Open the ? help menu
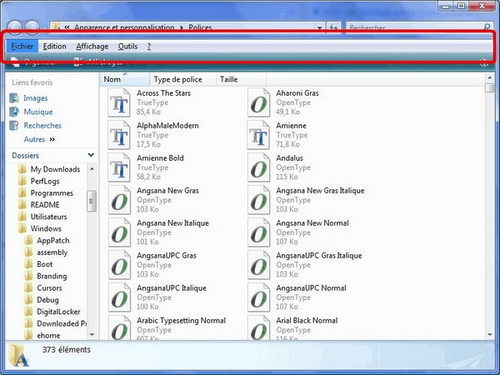This screenshot has width=500, height=375. point(149,46)
